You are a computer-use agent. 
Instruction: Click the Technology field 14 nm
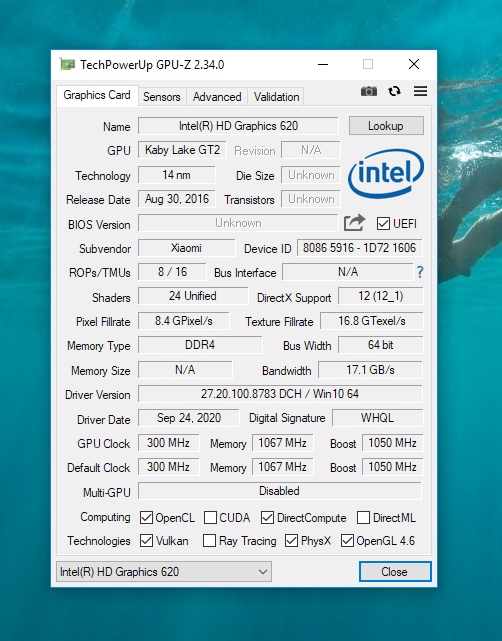[x=177, y=175]
